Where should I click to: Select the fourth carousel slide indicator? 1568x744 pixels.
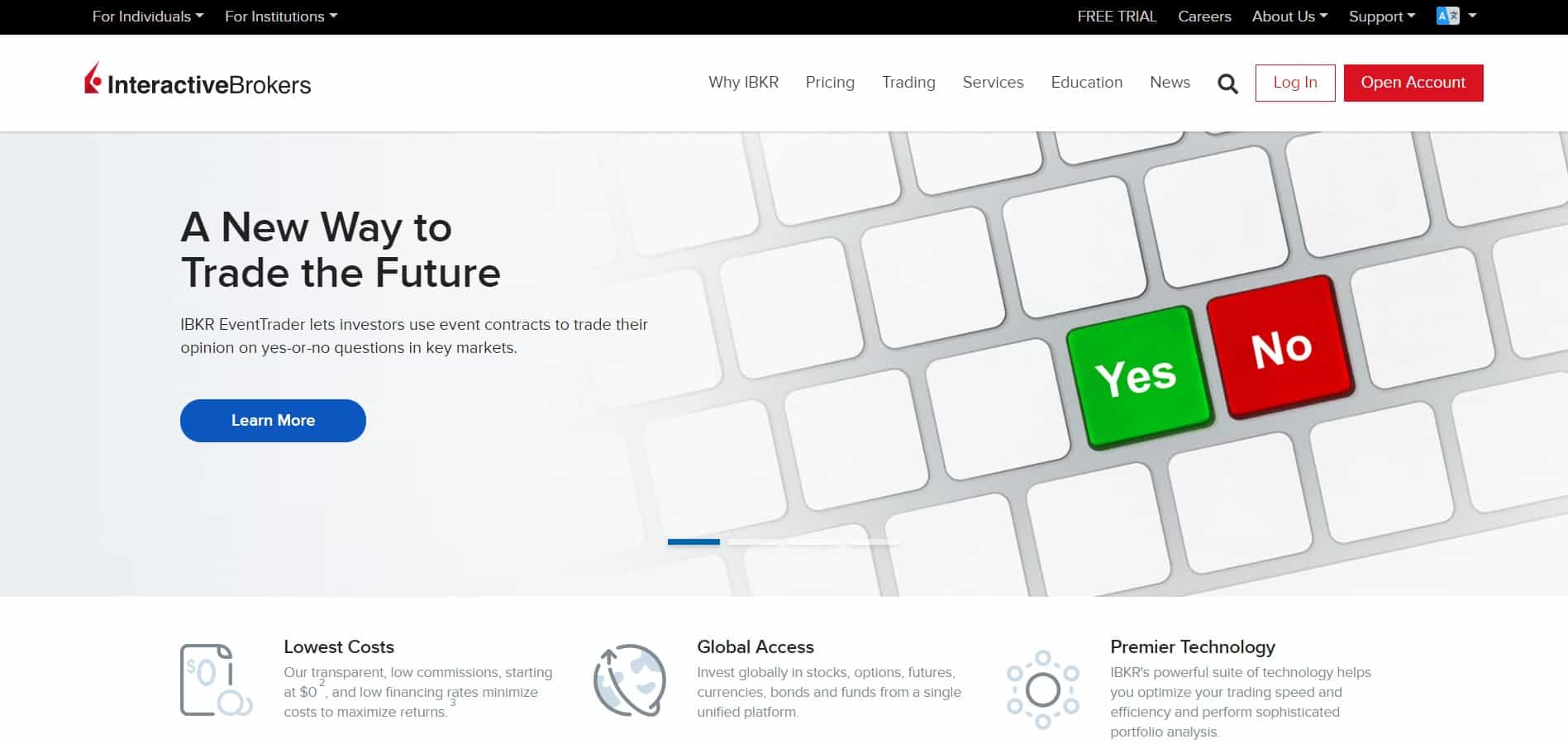[x=873, y=542]
